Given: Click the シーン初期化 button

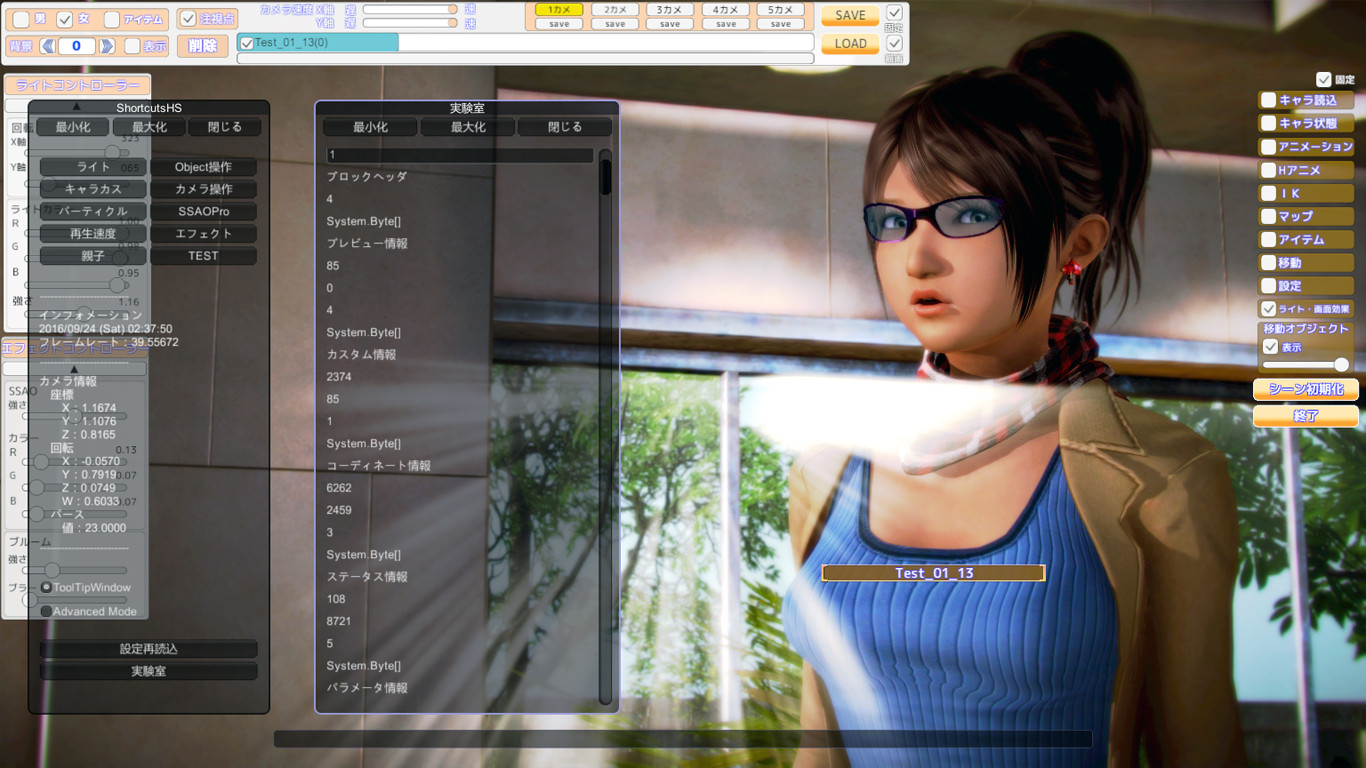Looking at the screenshot, I should tap(1306, 389).
